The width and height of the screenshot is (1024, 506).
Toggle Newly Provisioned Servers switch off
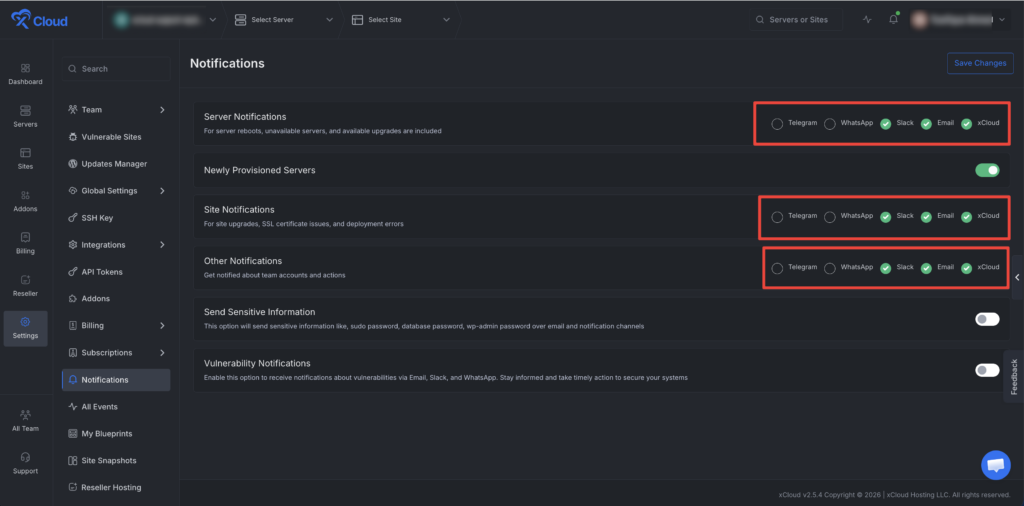987,170
